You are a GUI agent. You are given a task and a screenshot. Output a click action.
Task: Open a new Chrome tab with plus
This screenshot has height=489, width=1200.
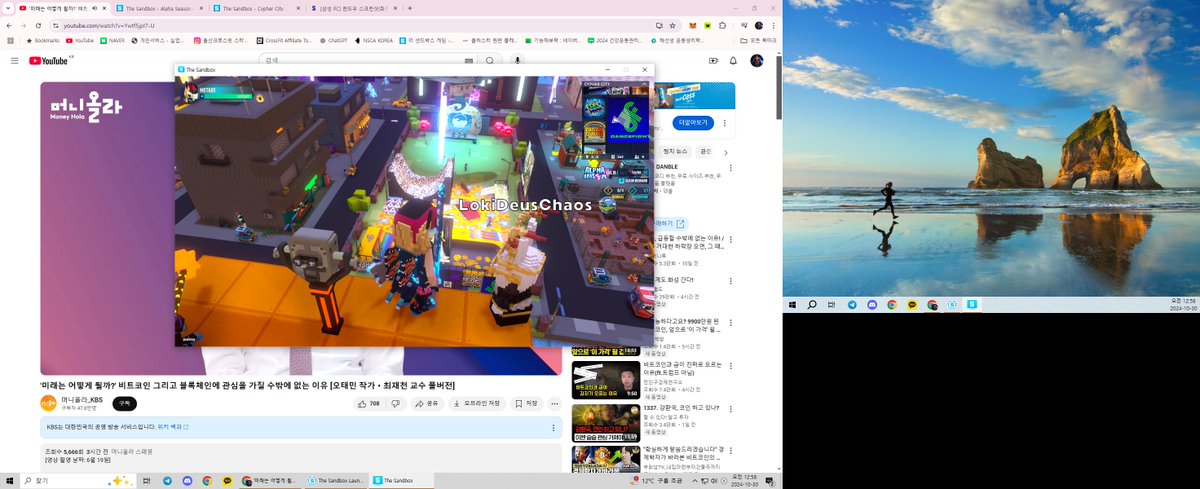[410, 7]
